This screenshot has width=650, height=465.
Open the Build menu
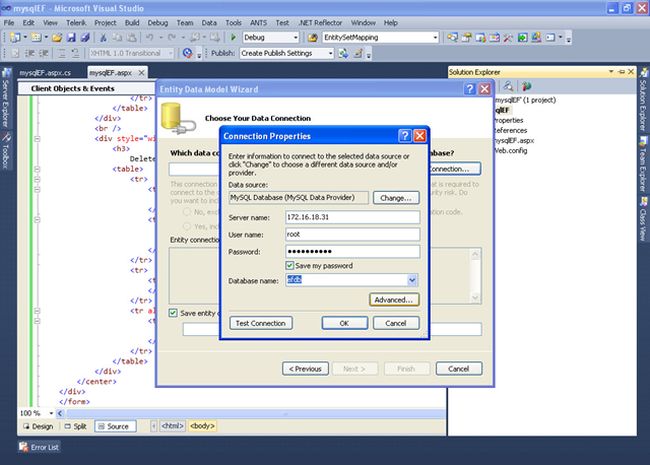point(132,23)
